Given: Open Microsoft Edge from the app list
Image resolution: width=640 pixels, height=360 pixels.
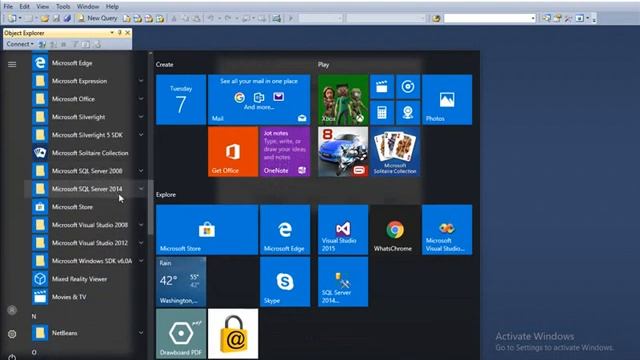Looking at the screenshot, I should [x=82, y=63].
